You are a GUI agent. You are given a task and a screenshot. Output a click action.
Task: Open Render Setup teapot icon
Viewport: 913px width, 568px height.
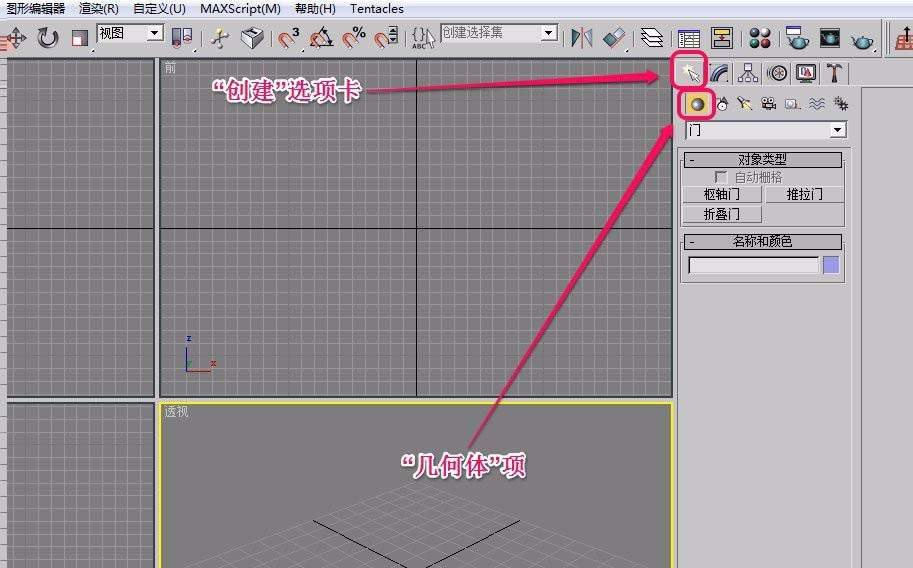click(x=797, y=38)
